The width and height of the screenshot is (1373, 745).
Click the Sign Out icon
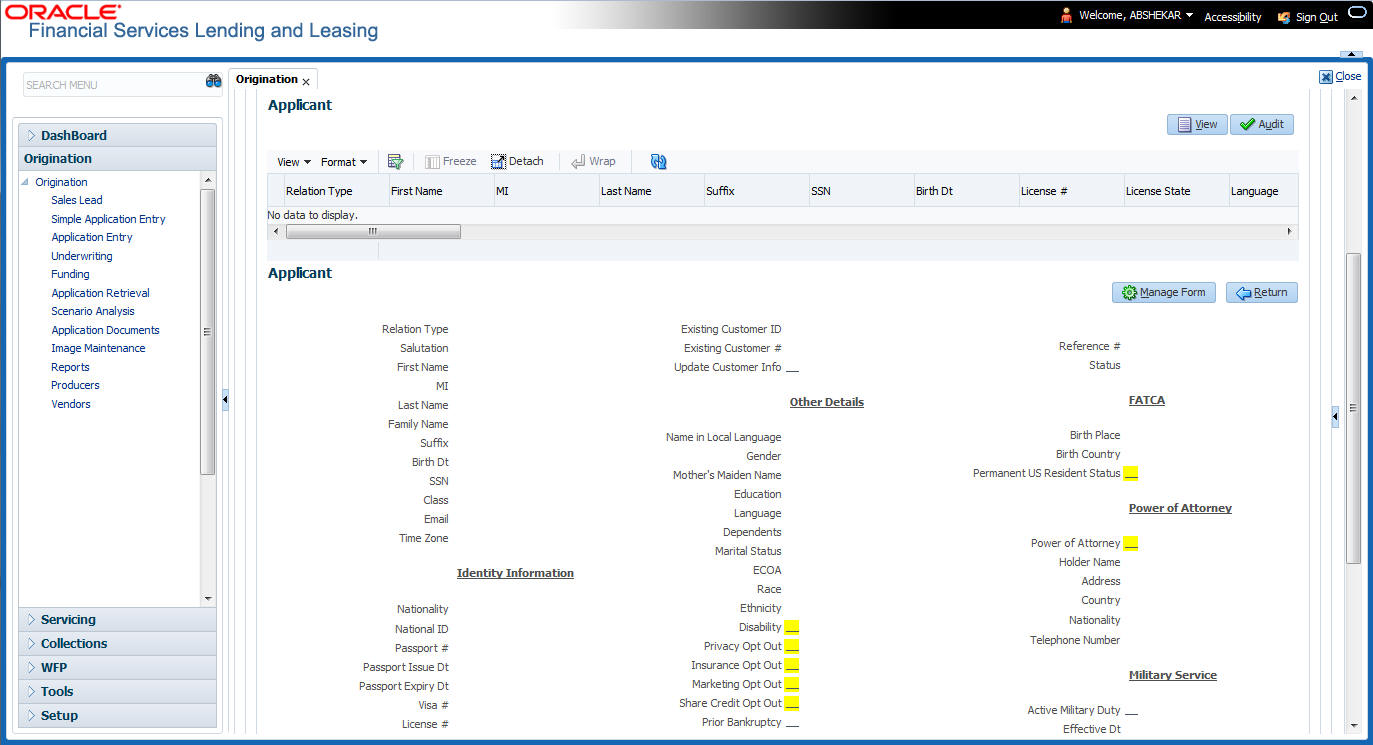[1284, 17]
